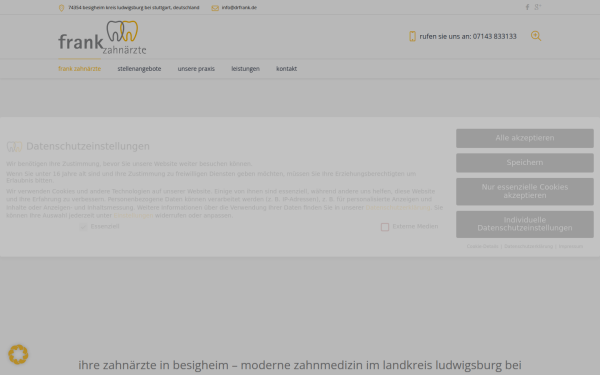This screenshot has width=600, height=375.
Task: Open Impressum footer link
Action: click(x=571, y=246)
